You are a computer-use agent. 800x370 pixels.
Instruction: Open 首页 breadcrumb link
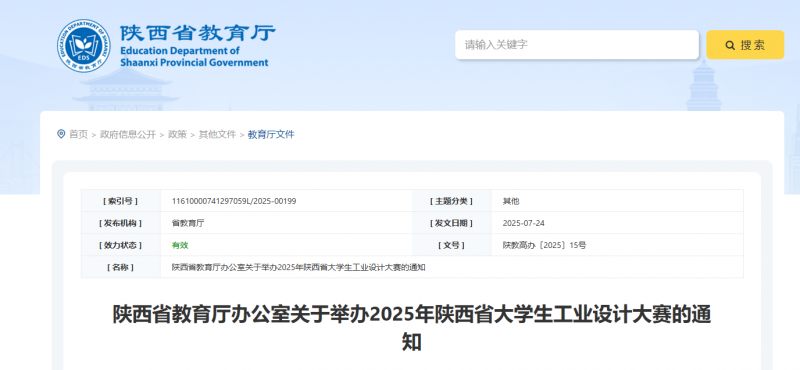tap(79, 134)
